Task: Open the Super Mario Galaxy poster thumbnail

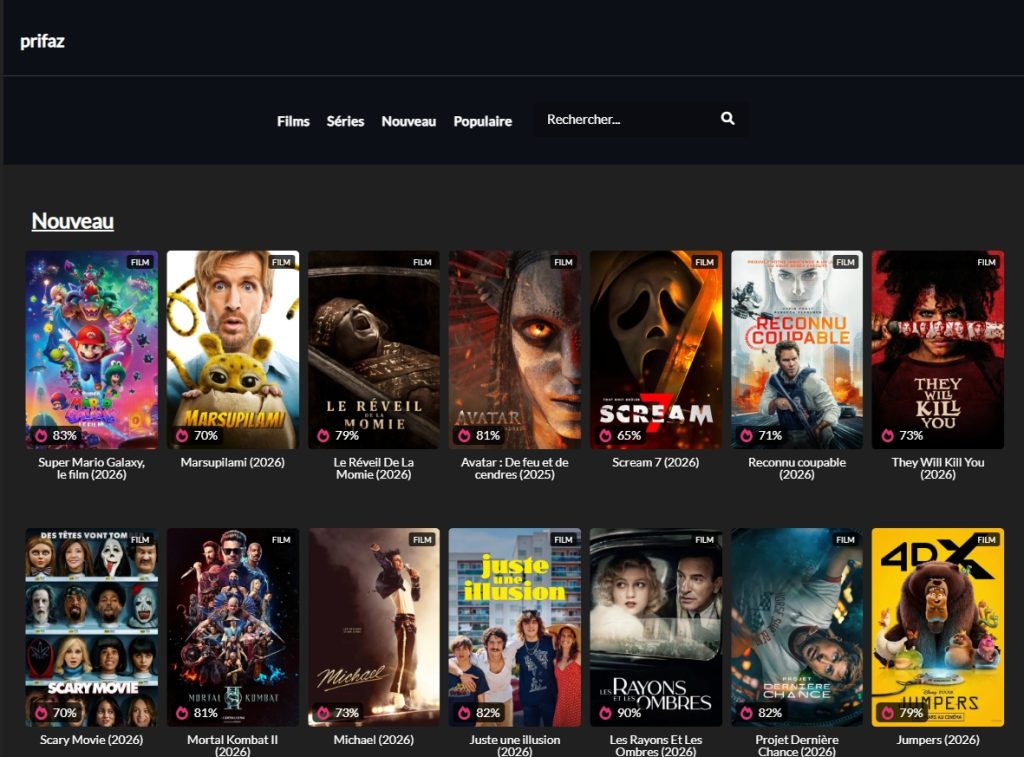Action: pos(91,349)
